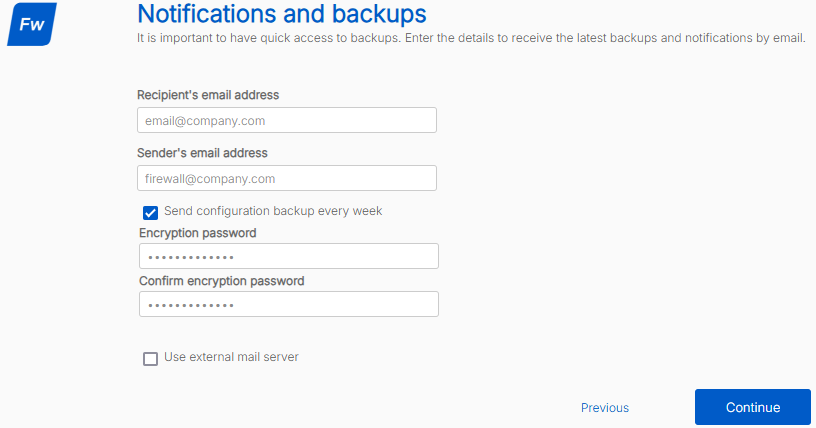Click the firewall@company.com placeholder text
Screen dimensions: 816x428
click(210, 179)
